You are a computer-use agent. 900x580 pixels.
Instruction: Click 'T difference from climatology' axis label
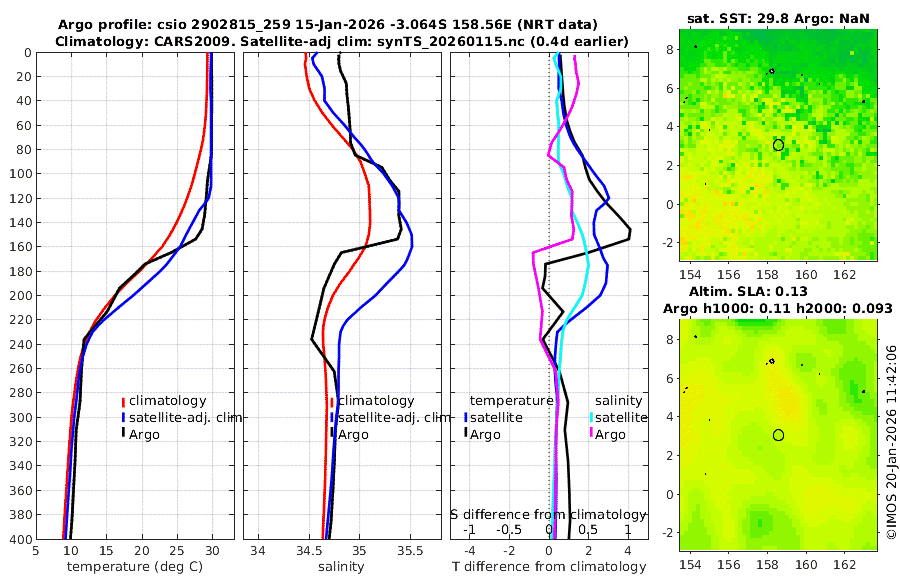coord(549,567)
